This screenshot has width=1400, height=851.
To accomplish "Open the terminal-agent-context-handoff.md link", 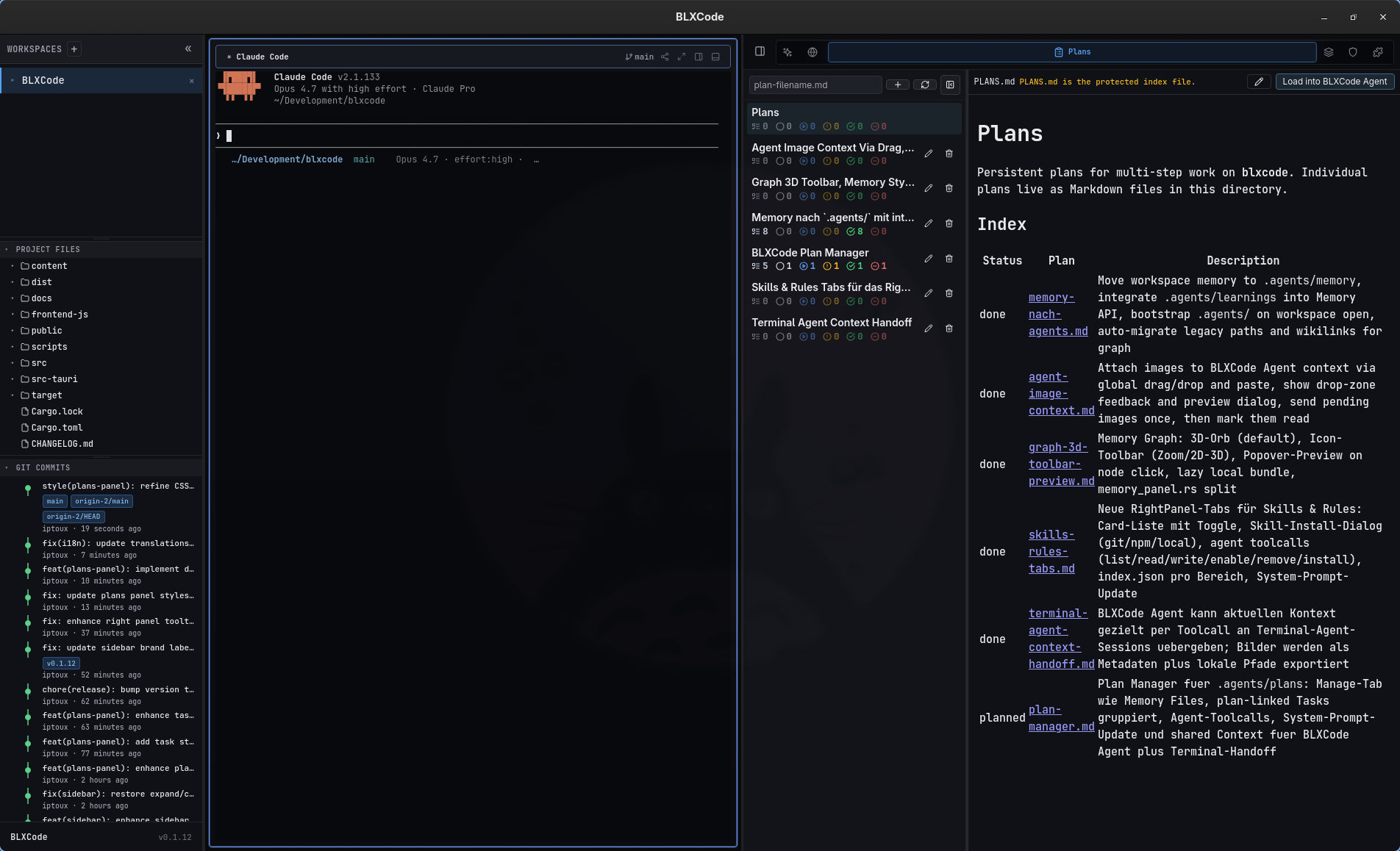I will click(x=1061, y=639).
